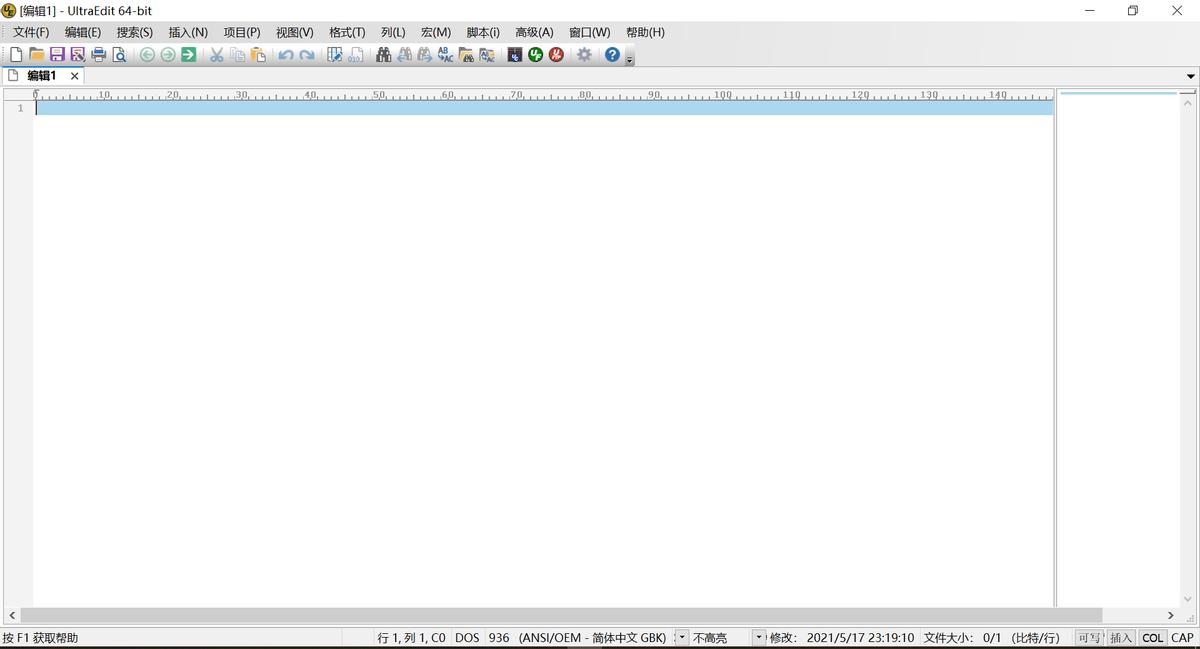The height and width of the screenshot is (649, 1200).
Task: Open the Find (binoculars) tool
Action: (383, 55)
